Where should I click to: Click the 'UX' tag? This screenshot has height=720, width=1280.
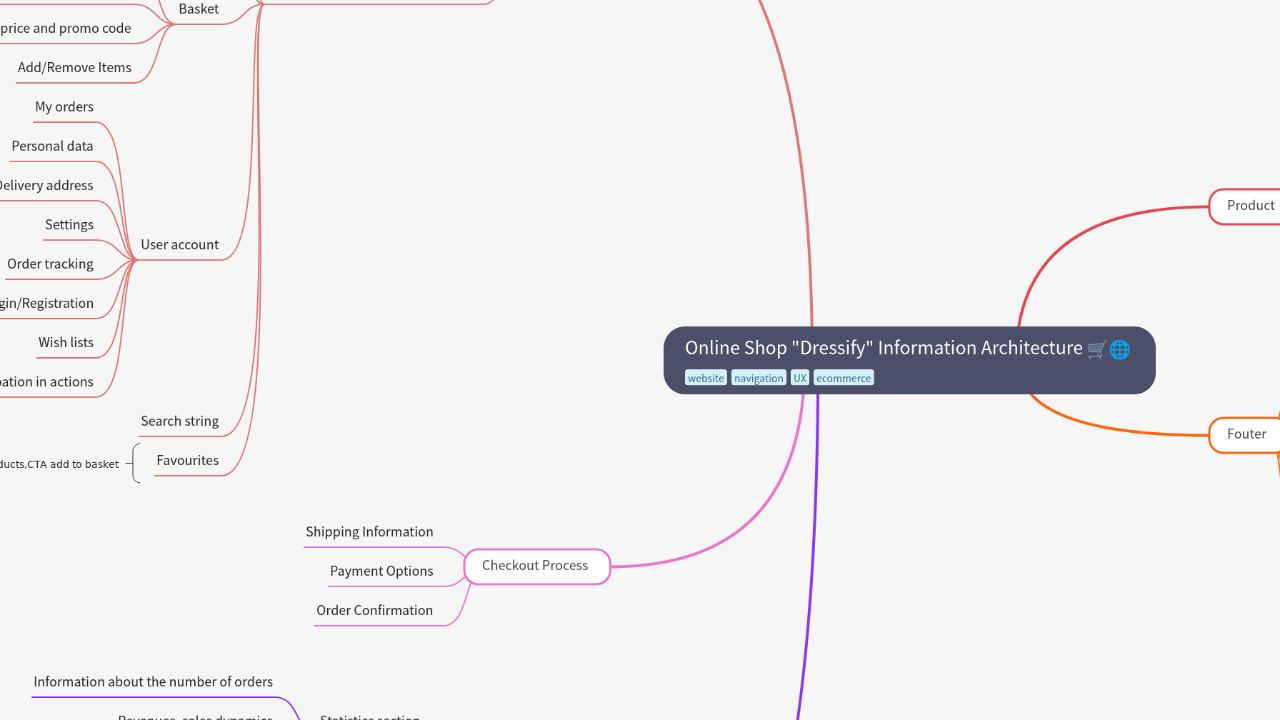point(800,378)
